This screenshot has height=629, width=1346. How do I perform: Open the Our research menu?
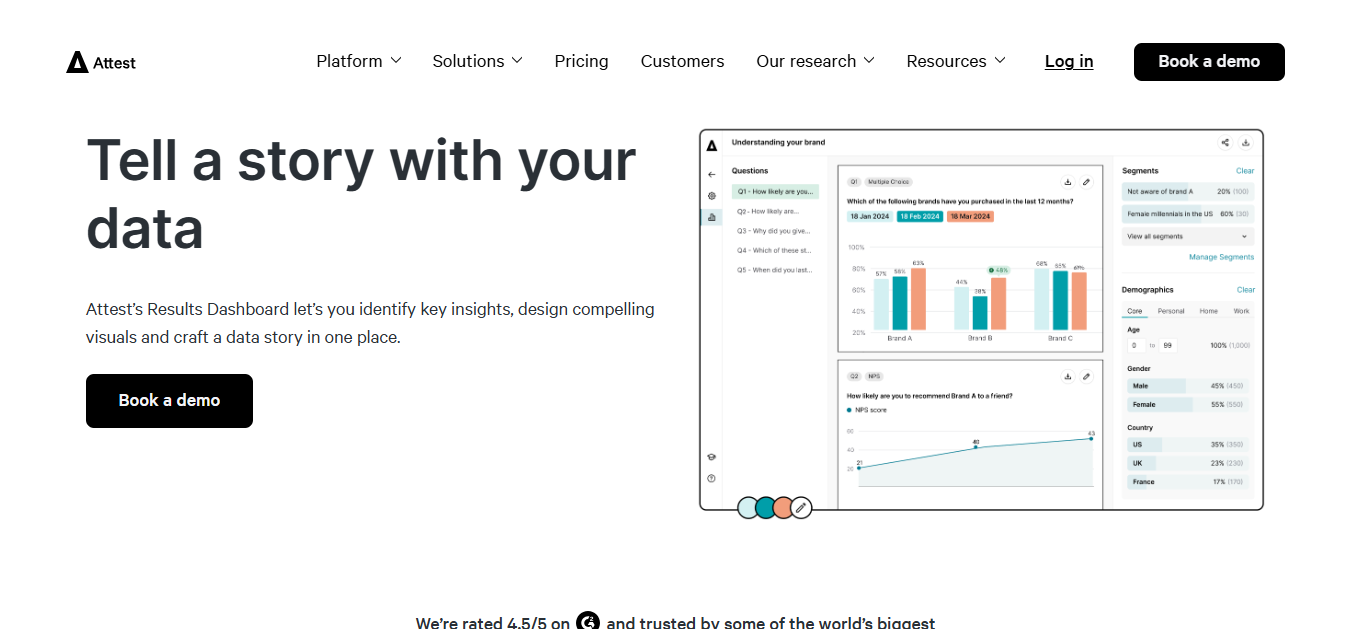815,61
